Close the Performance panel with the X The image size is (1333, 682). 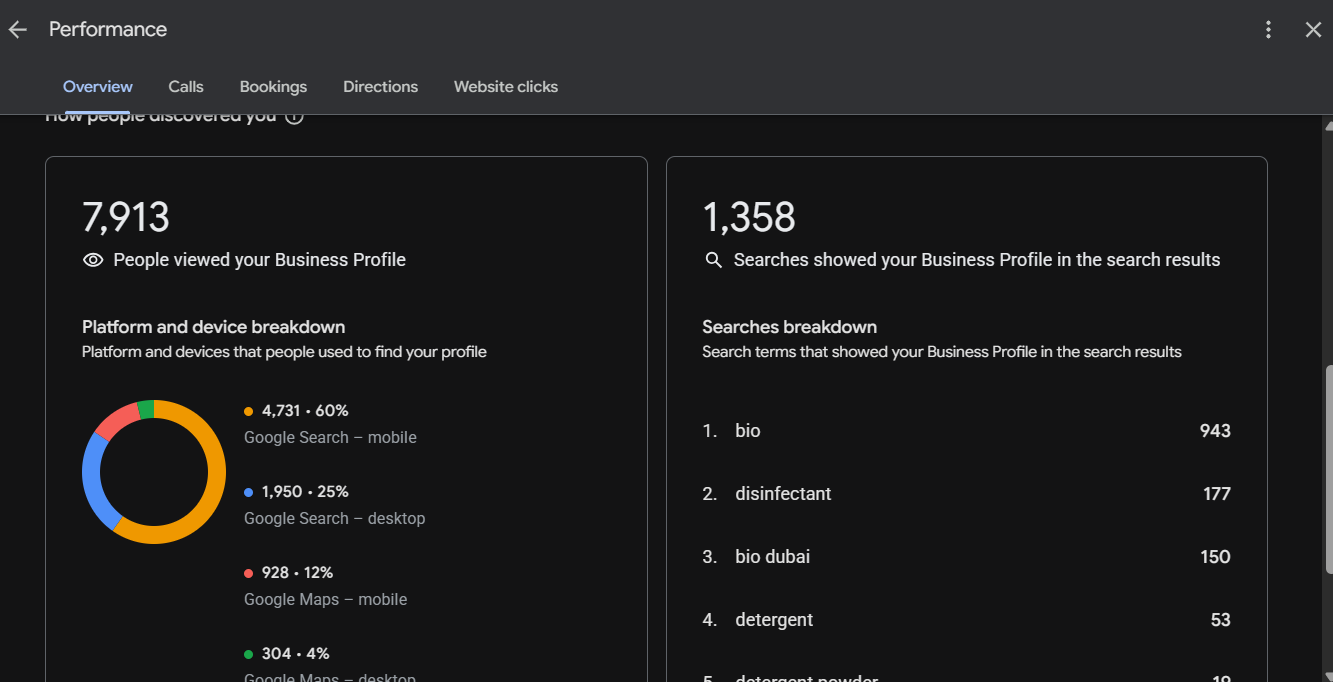pyautogui.click(x=1313, y=30)
